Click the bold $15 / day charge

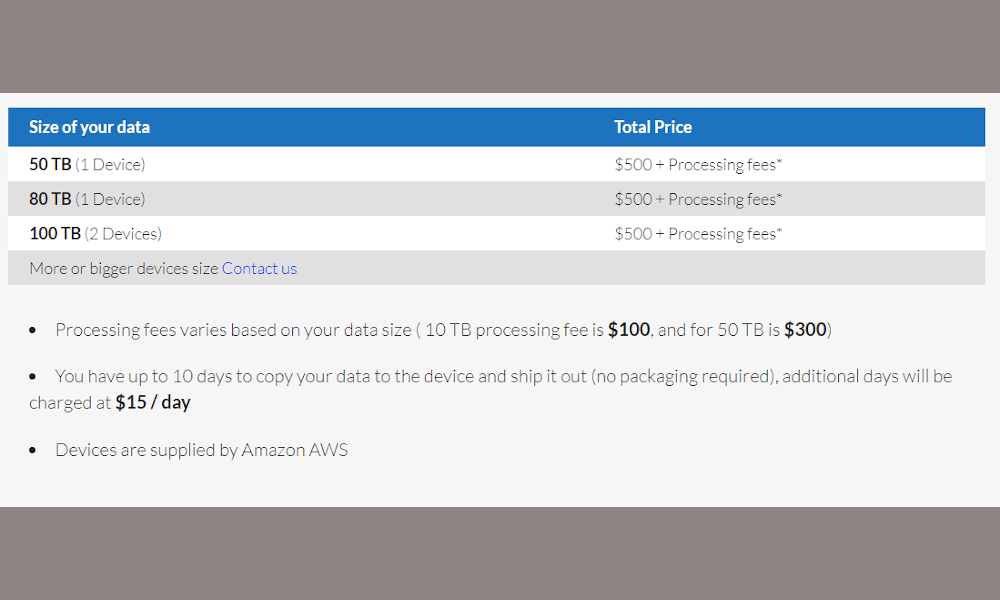pos(153,402)
